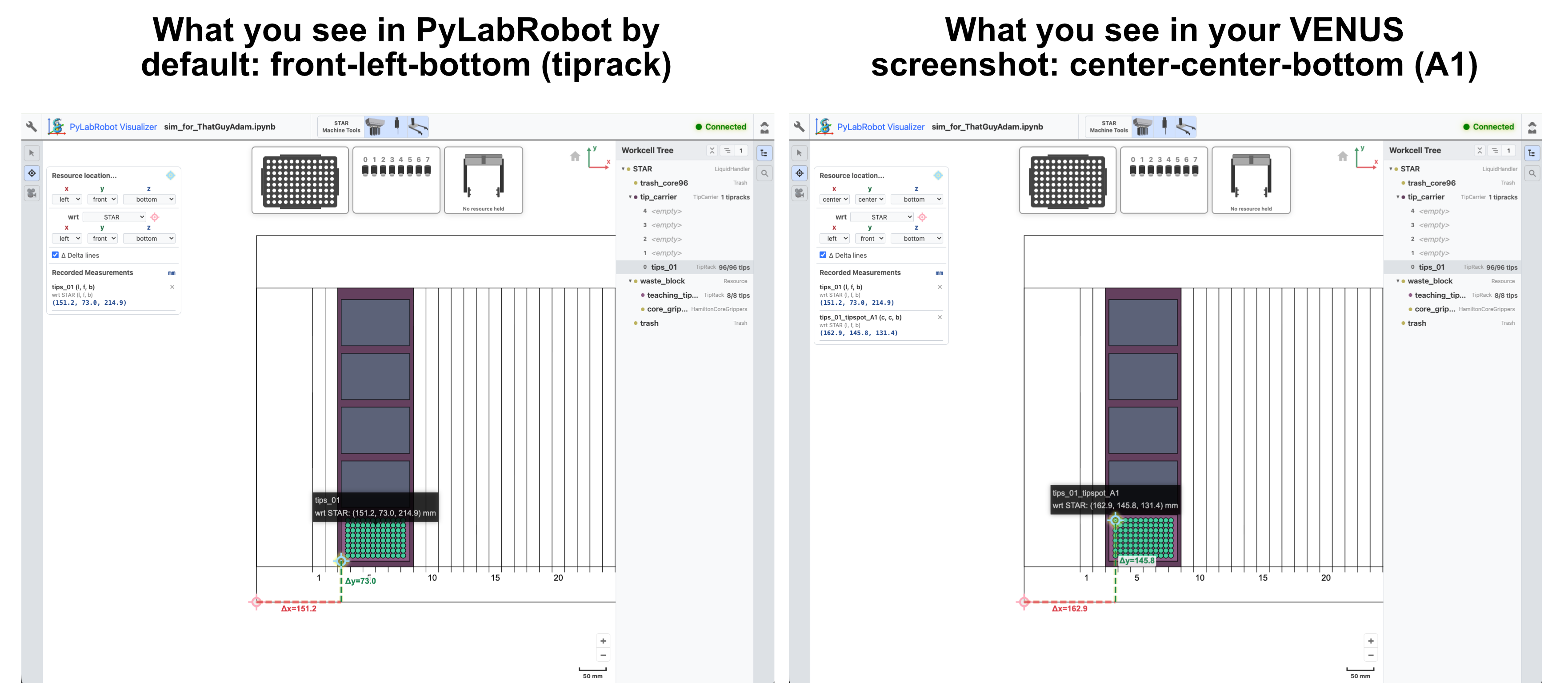Open the Resource location x dropdown showing 'center' on the right

(835, 199)
